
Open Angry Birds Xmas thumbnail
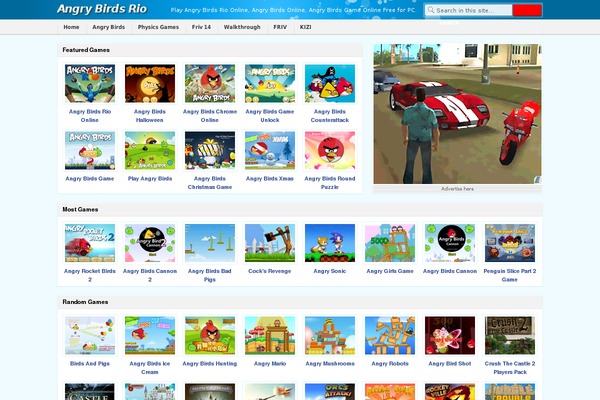[270, 150]
